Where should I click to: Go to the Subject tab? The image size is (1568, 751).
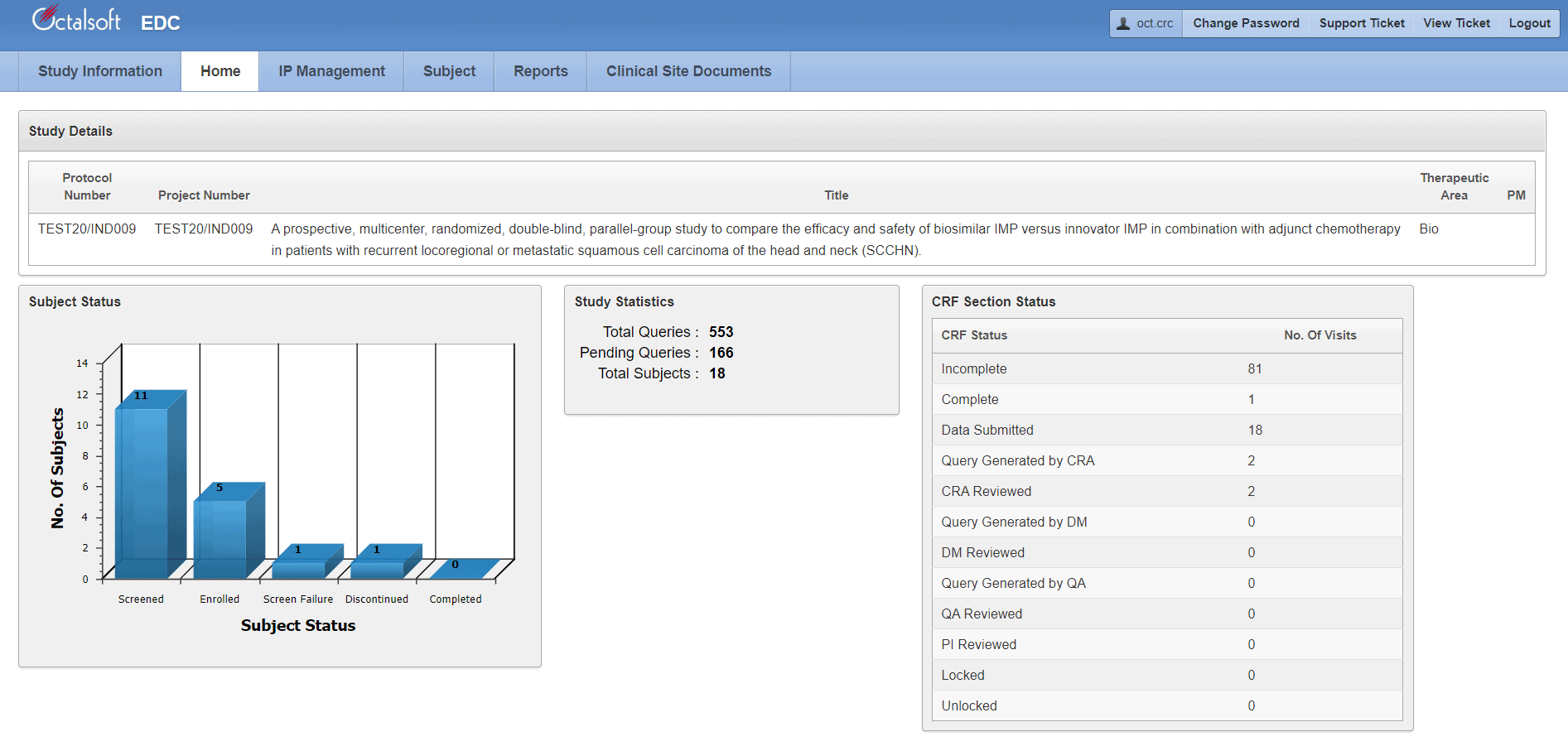(449, 71)
